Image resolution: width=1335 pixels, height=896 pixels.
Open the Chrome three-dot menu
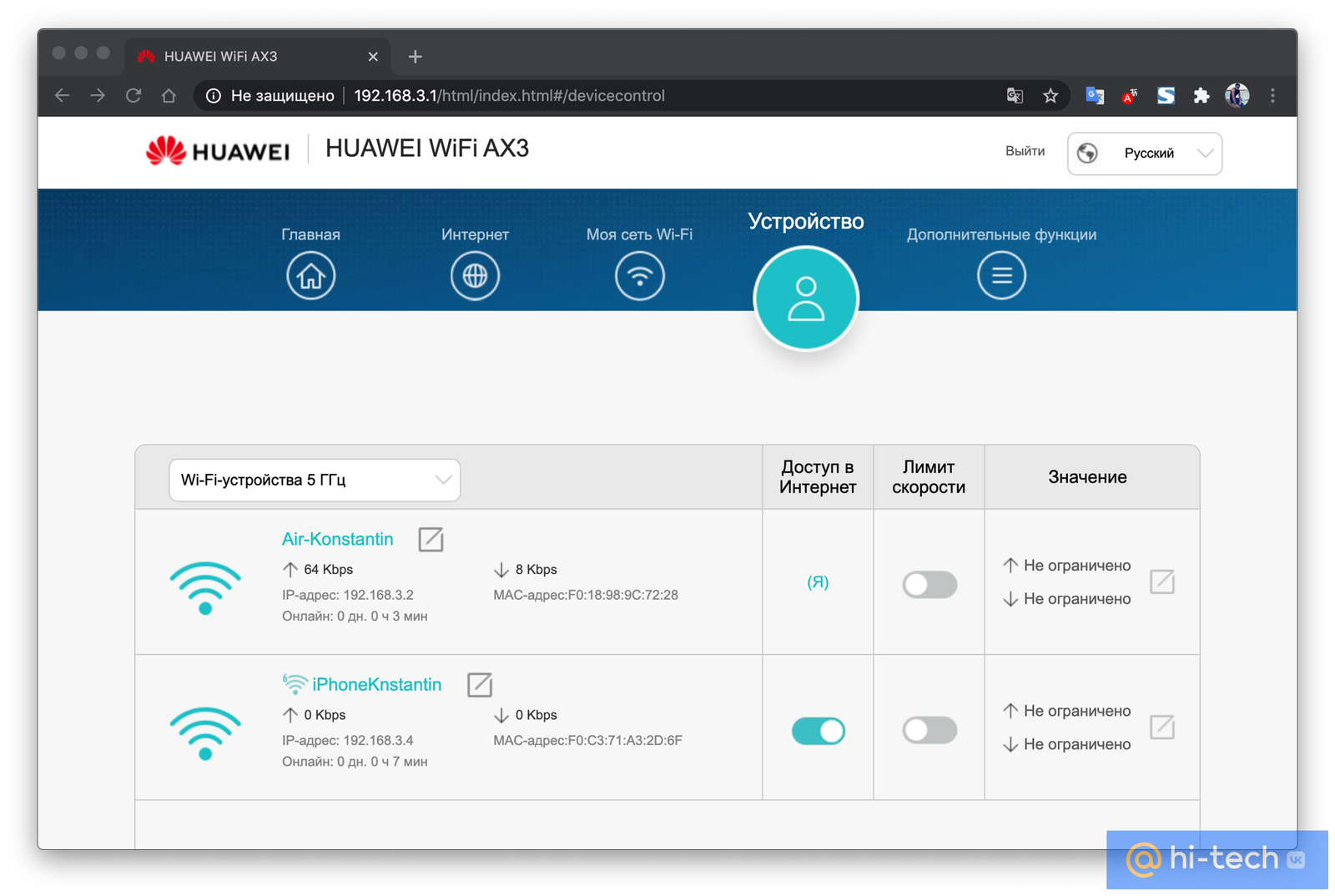coord(1272,96)
